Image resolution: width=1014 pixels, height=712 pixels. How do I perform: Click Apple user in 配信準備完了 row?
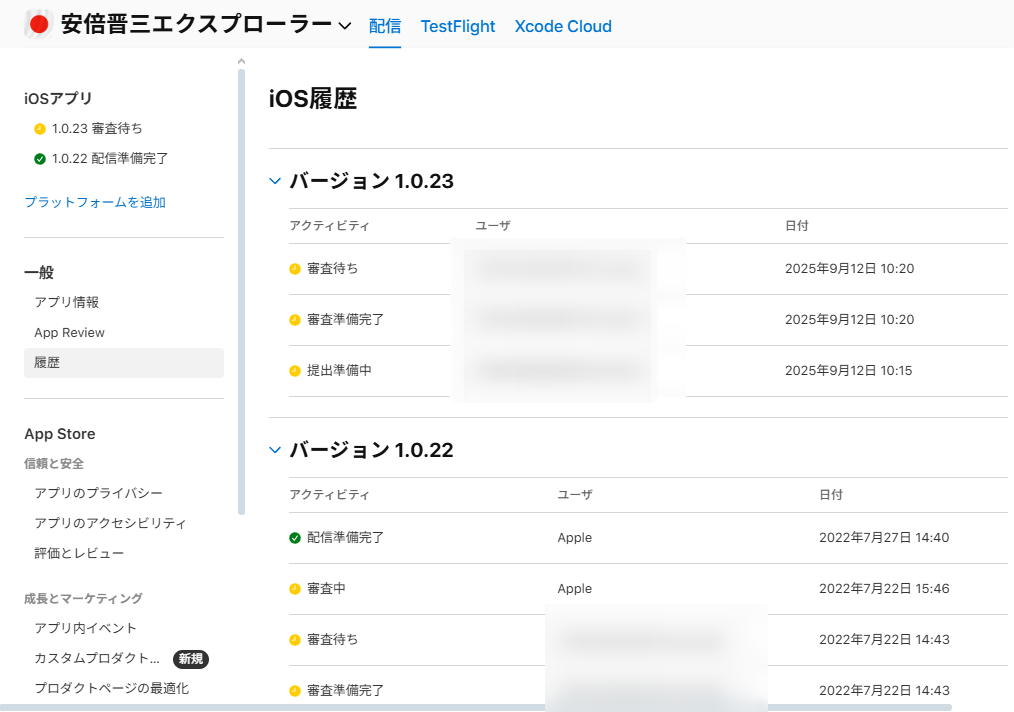coord(574,537)
